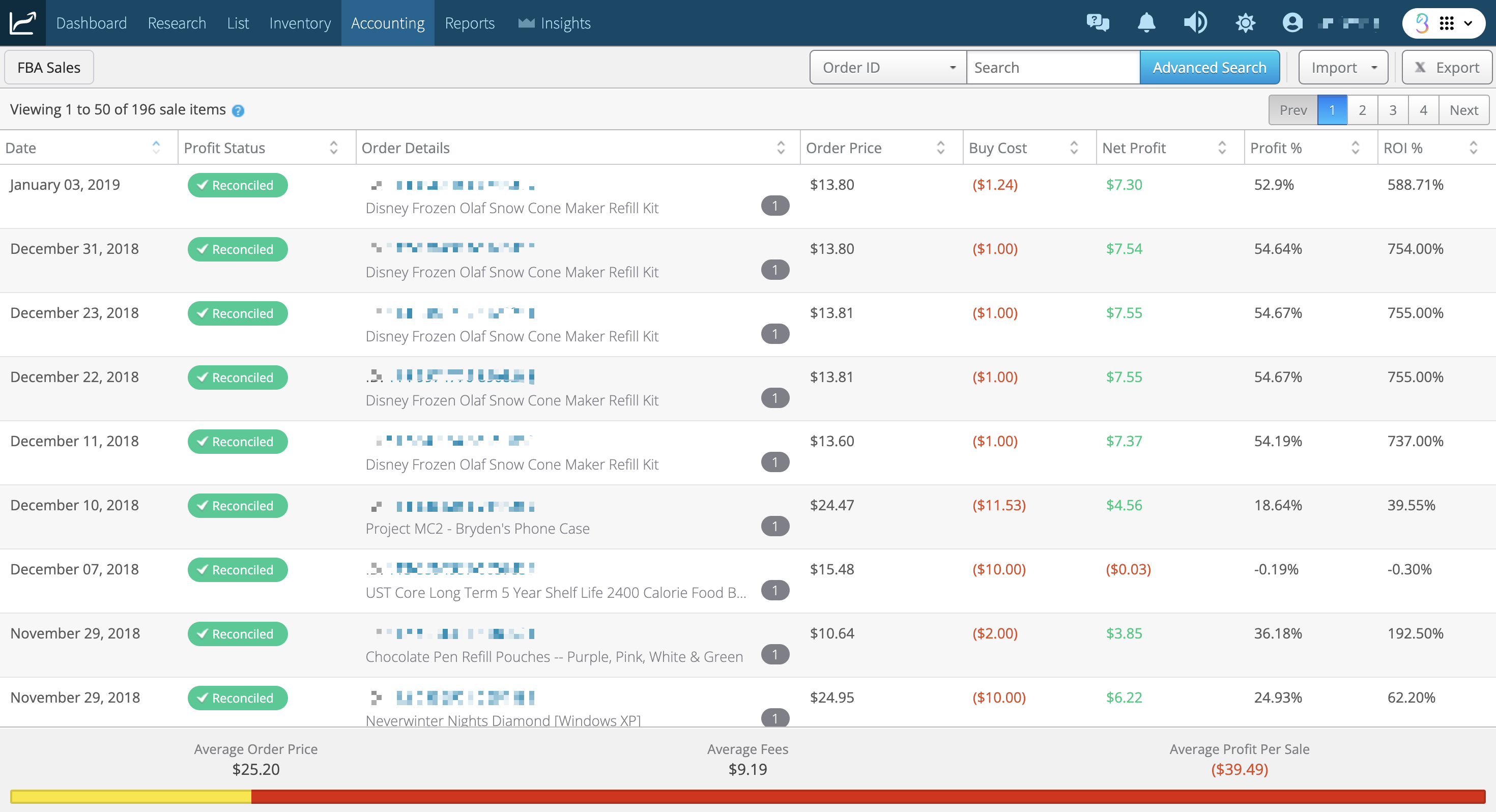Go to the List tab

pyautogui.click(x=238, y=23)
